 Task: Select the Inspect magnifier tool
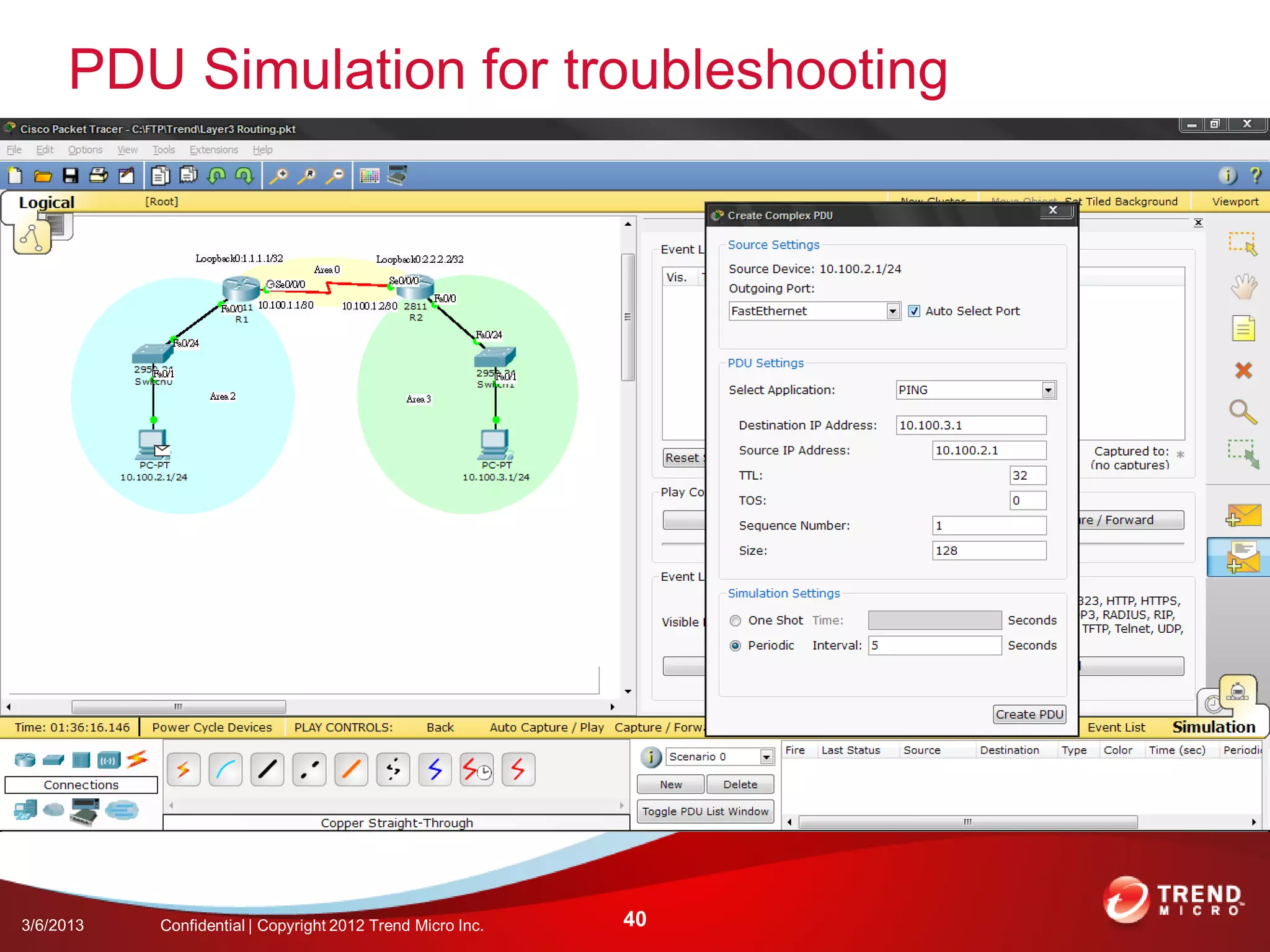pos(1243,412)
